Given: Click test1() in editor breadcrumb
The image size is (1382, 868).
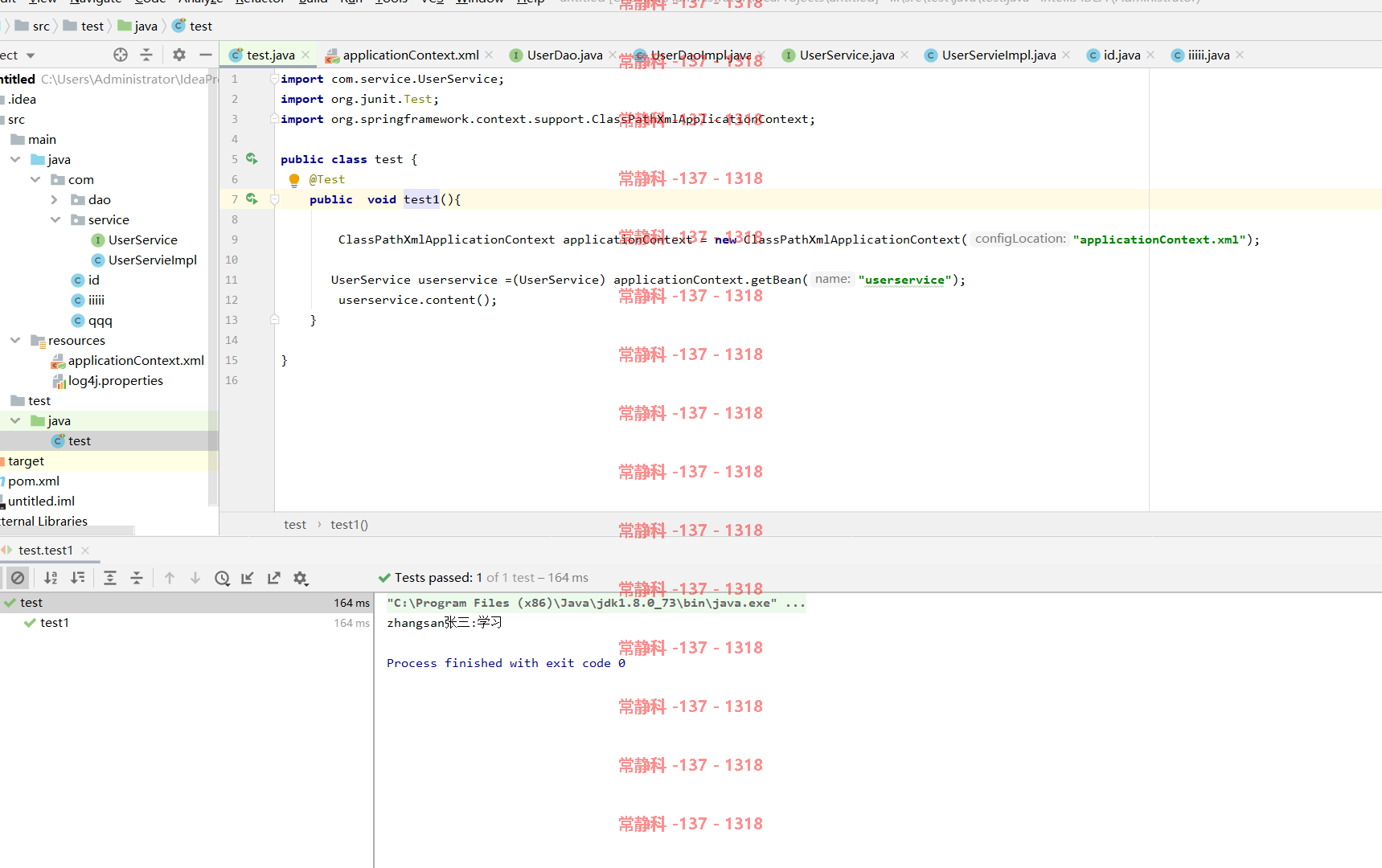Looking at the screenshot, I should (349, 524).
